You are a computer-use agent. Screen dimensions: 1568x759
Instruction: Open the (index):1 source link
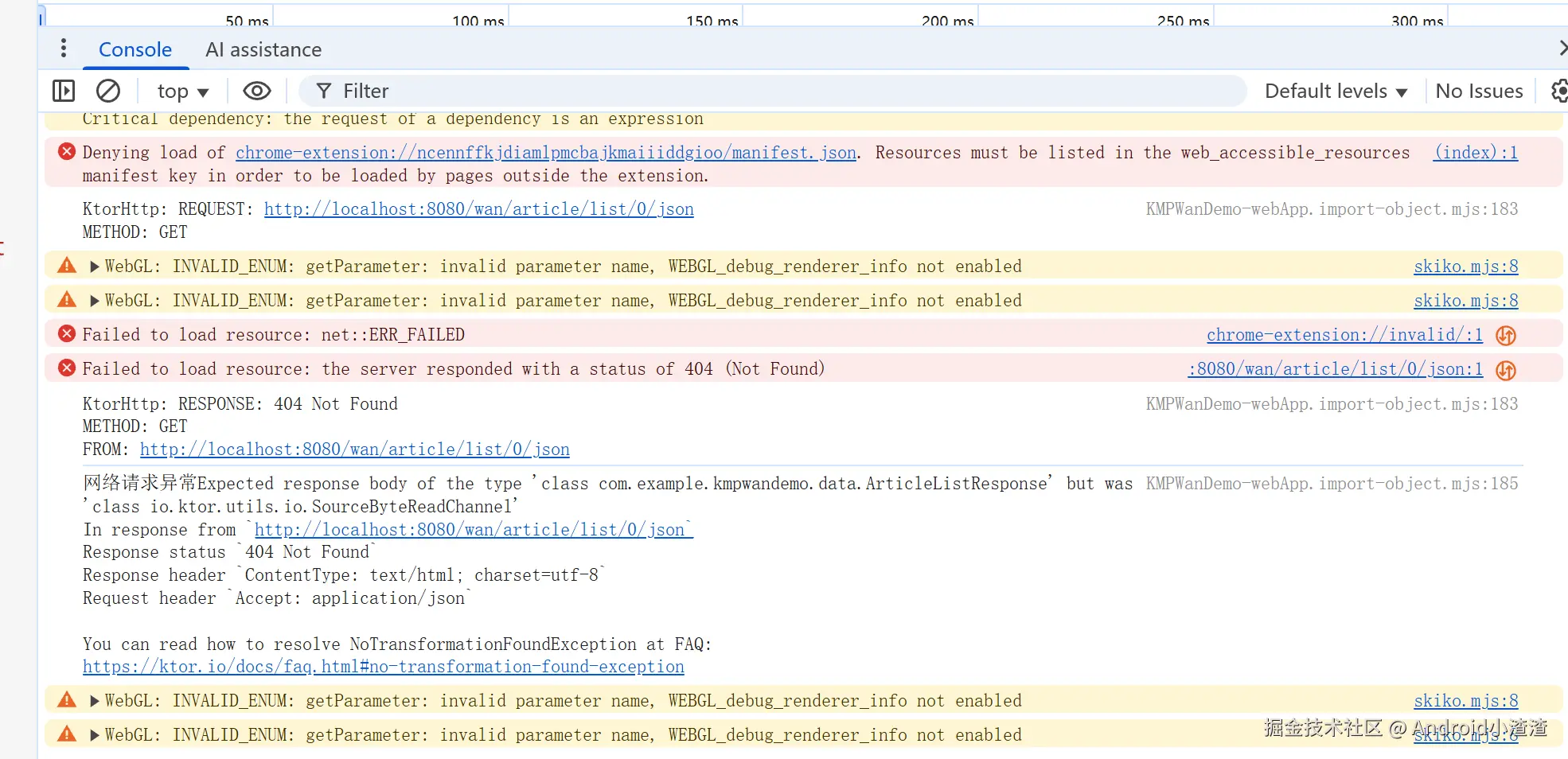(1476, 153)
